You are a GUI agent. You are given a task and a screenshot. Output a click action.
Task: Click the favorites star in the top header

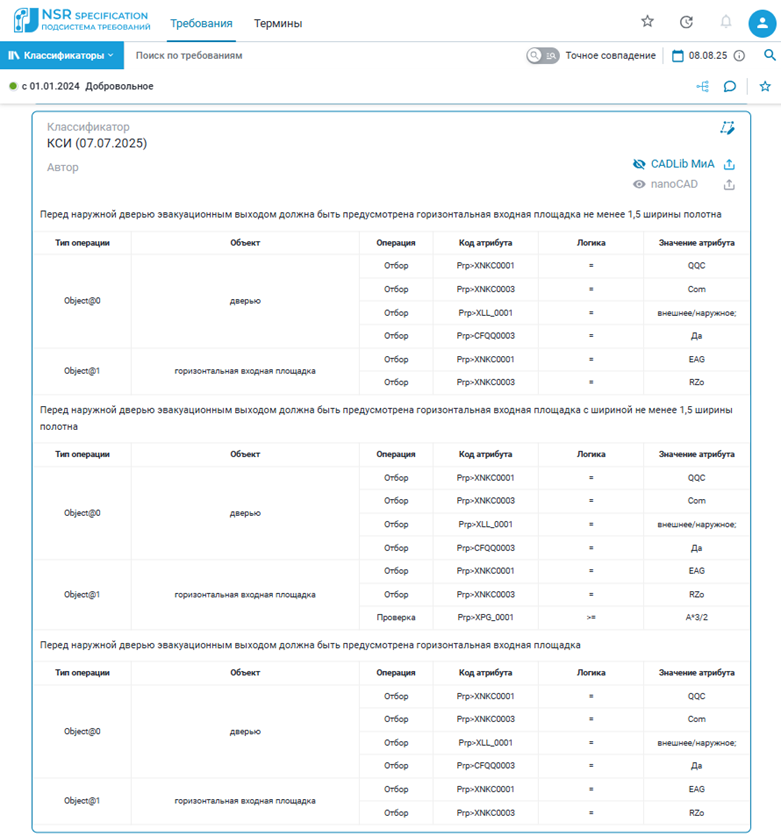tap(647, 22)
